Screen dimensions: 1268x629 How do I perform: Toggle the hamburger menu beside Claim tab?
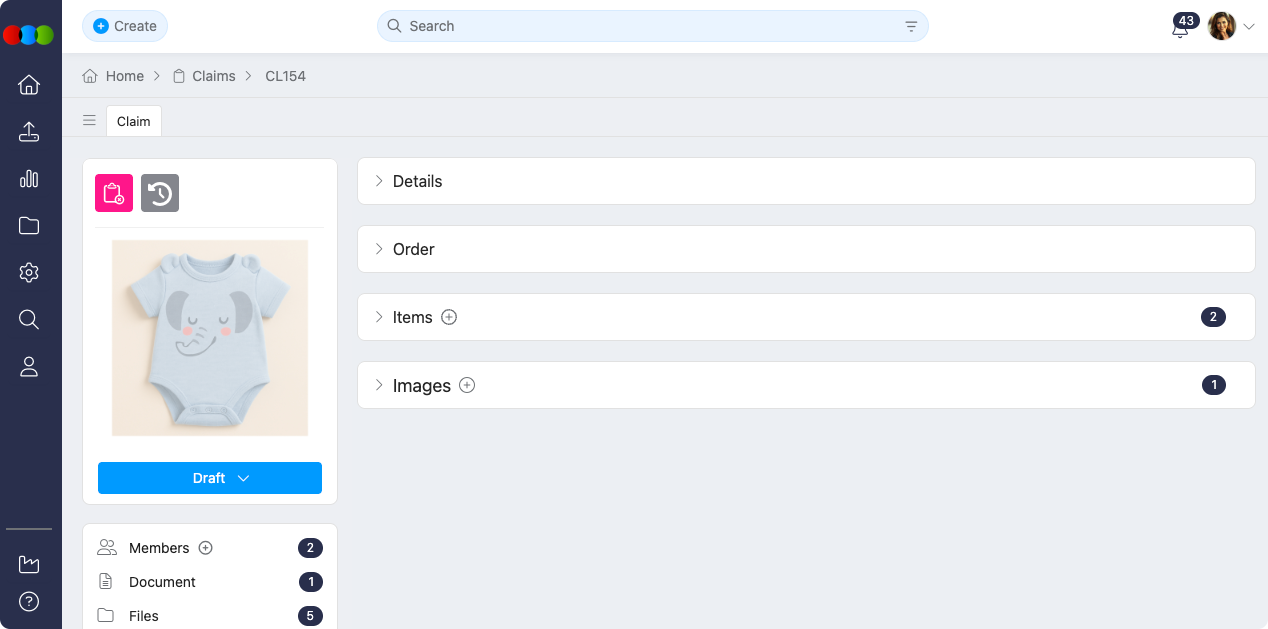tap(90, 121)
